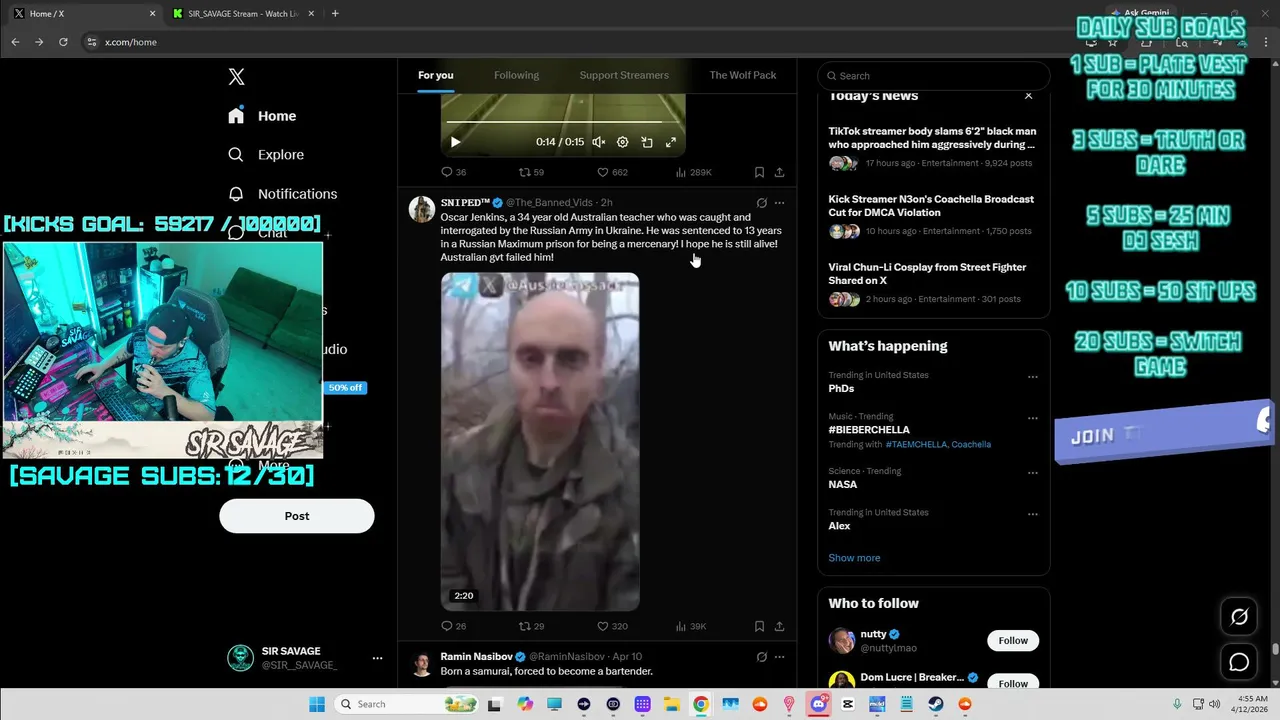View analytics for the 289K views post
Screen dimensions: 1280x720
coord(694,172)
